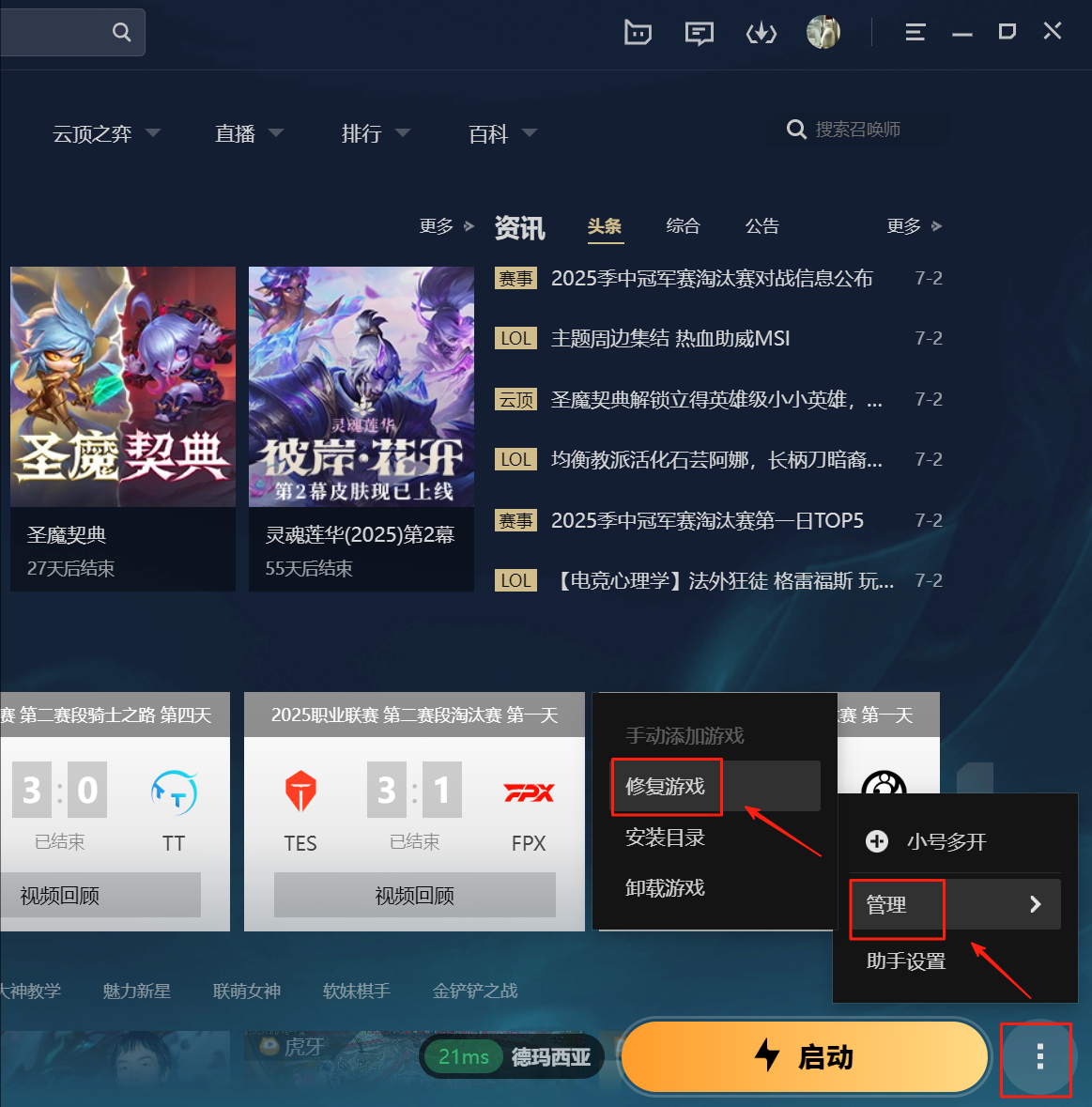1092x1107 pixels.
Task: Open news 2025季中冠军赛淘汰赛第一日TOP5
Action: point(707,520)
